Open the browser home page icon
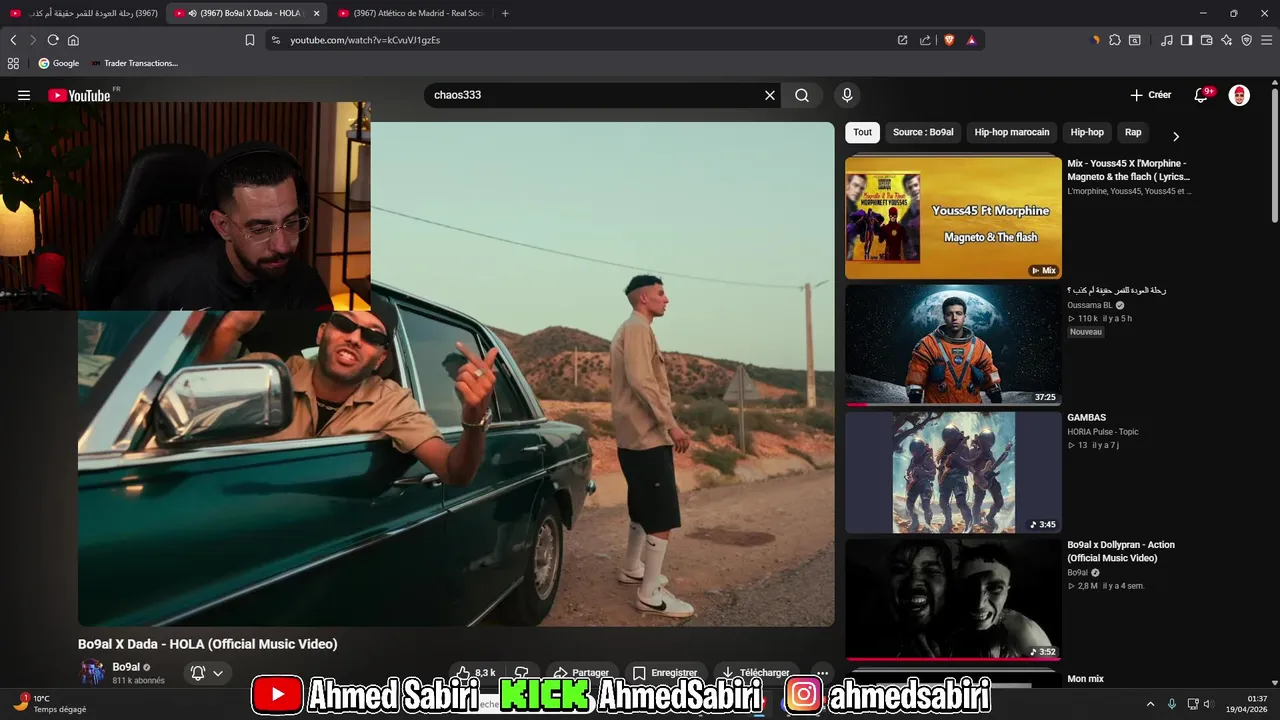 pyautogui.click(x=73, y=40)
